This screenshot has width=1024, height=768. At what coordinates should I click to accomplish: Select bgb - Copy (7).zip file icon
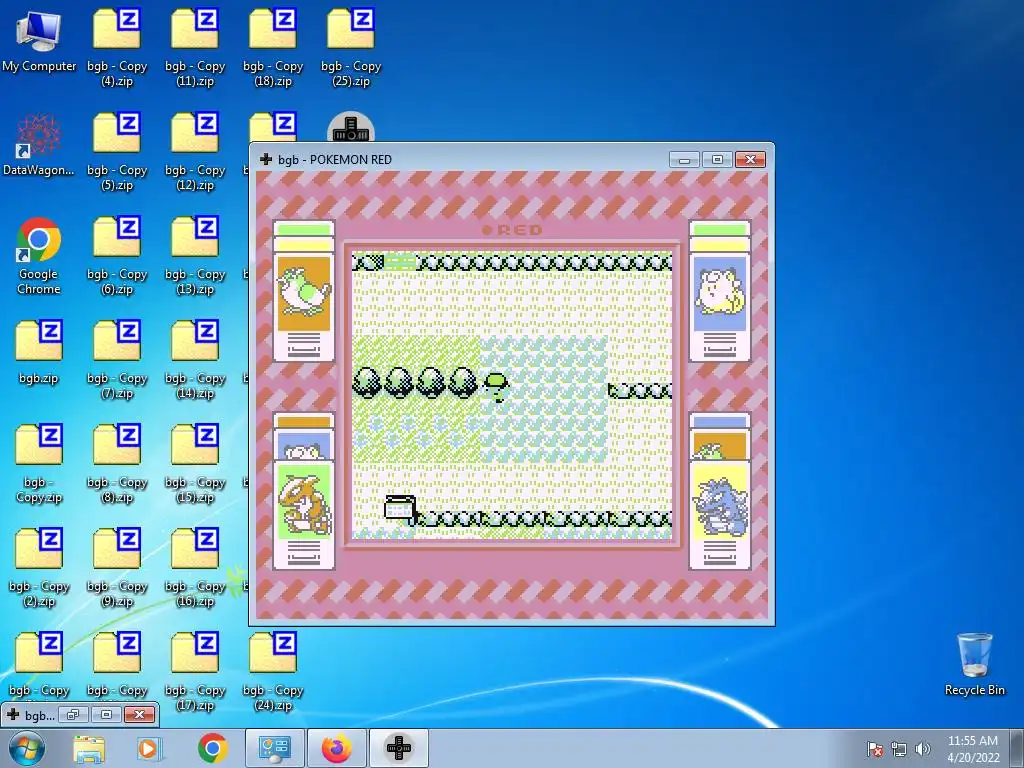click(117, 360)
